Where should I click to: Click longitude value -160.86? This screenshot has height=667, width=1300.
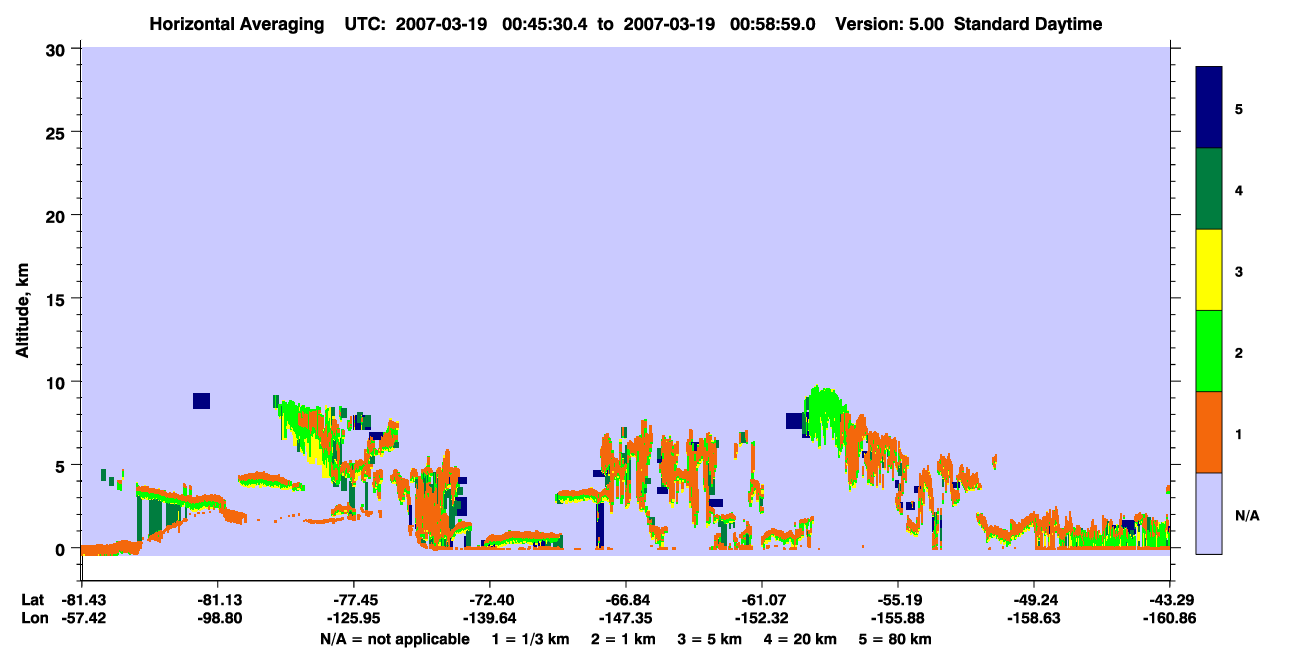point(1169,619)
